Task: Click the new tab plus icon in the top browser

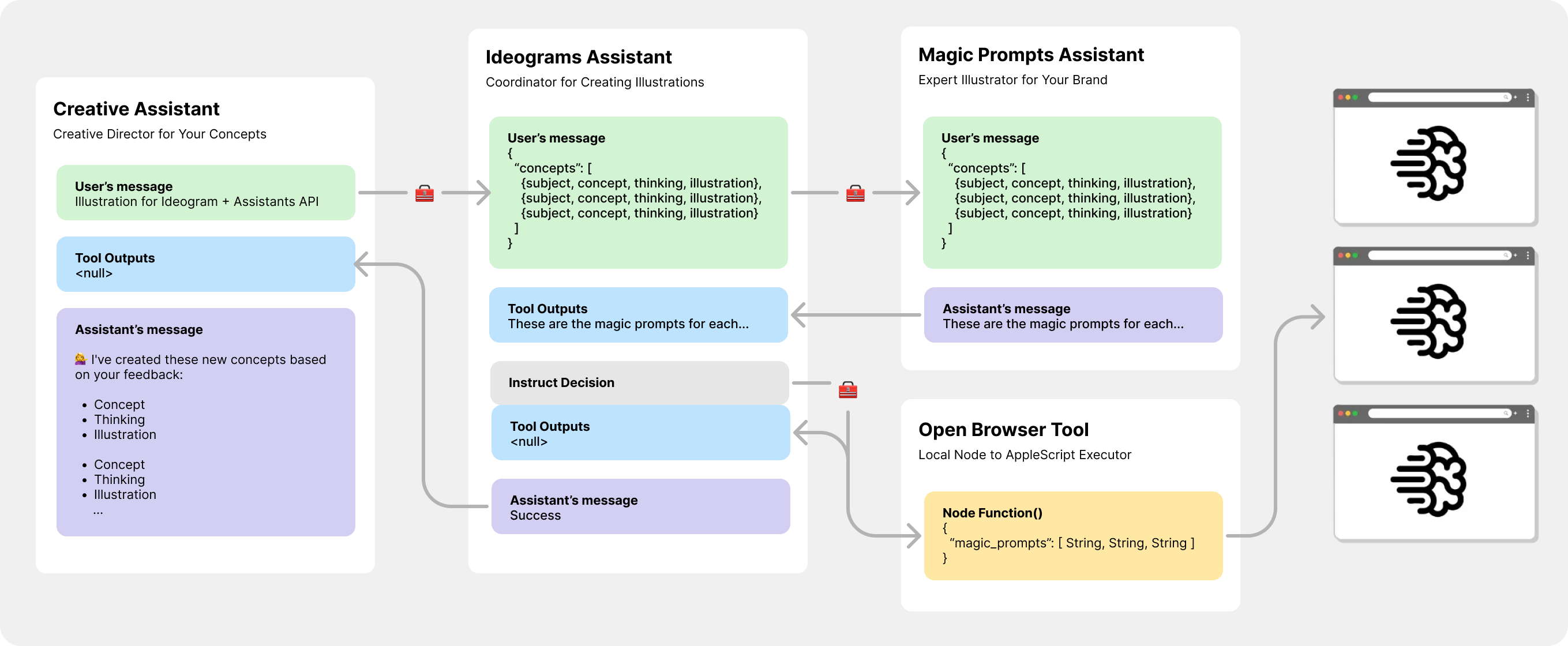Action: [1515, 97]
